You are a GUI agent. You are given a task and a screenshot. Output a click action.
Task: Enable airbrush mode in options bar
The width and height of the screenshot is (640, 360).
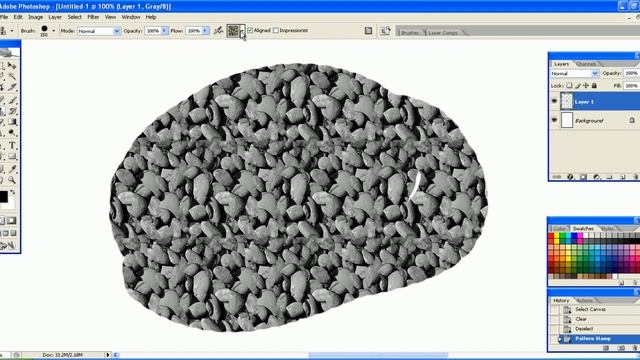(x=218, y=31)
